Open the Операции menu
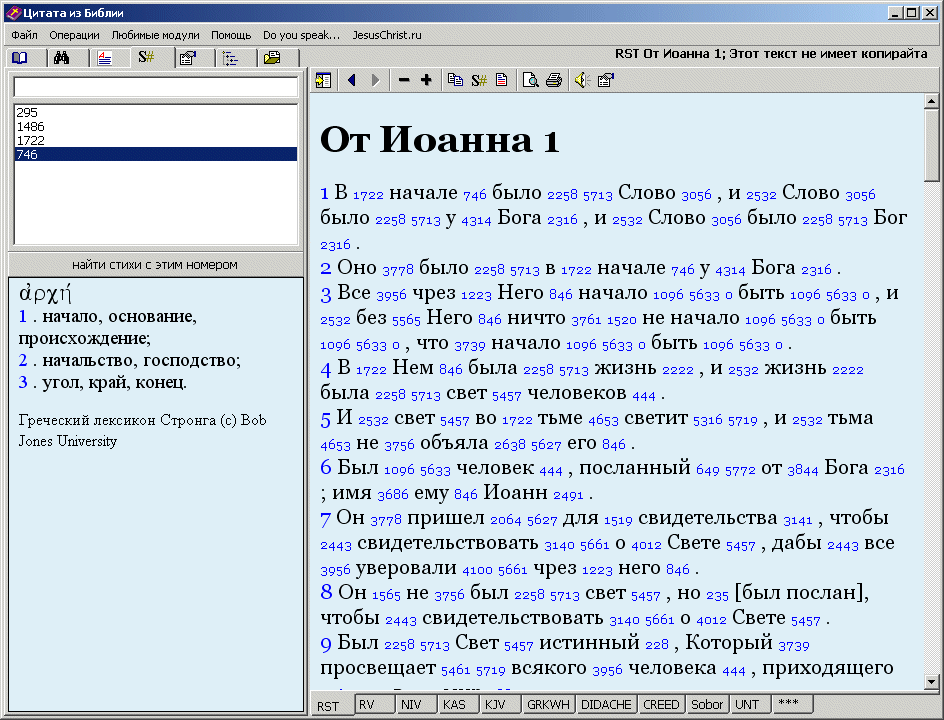The image size is (944, 720). pos(75,35)
